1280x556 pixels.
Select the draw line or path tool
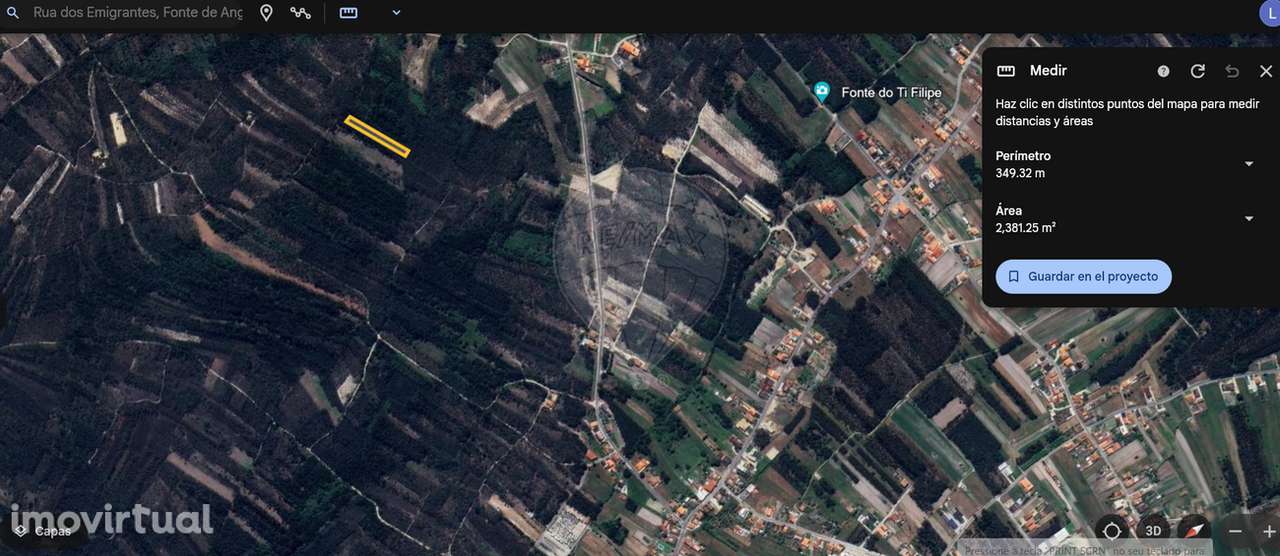[x=300, y=13]
